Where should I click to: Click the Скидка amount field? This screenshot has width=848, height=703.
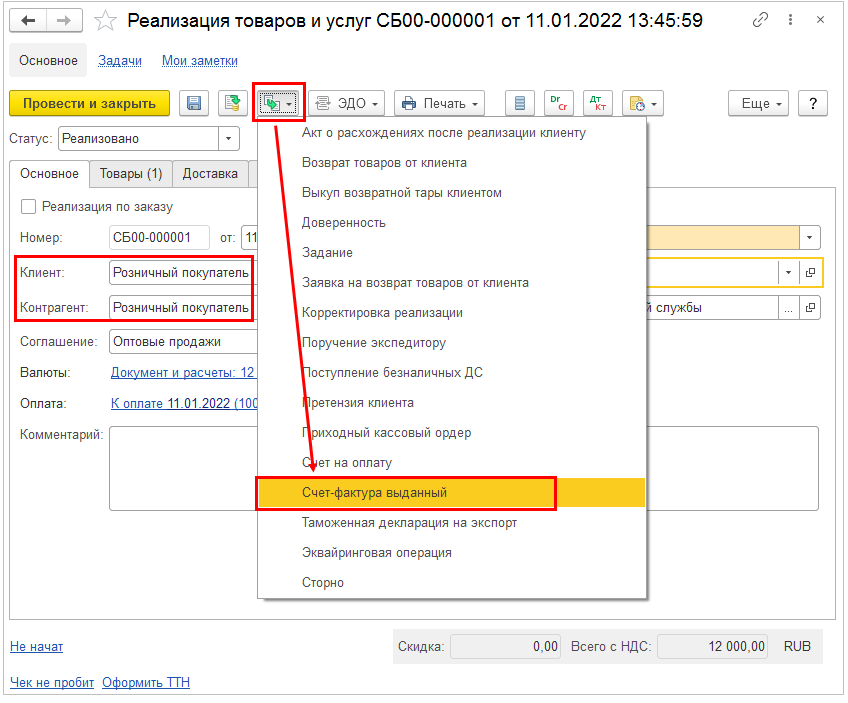(505, 647)
